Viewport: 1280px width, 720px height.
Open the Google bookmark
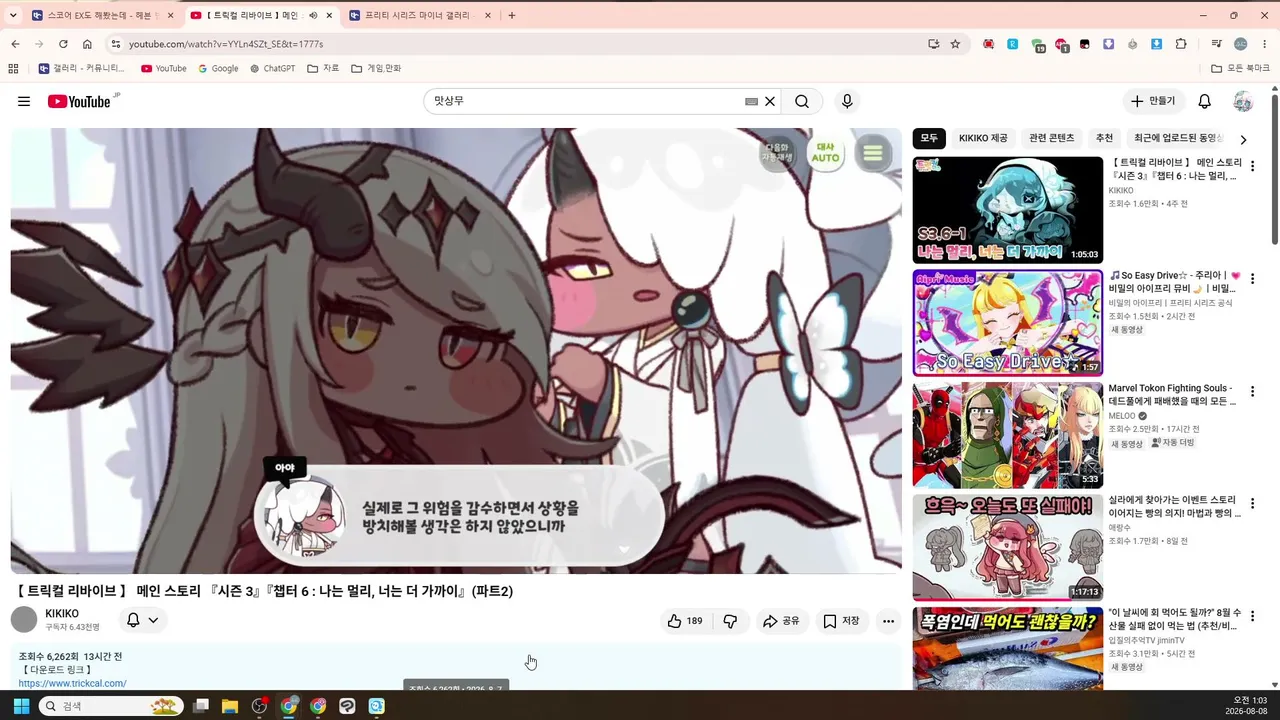(218, 68)
